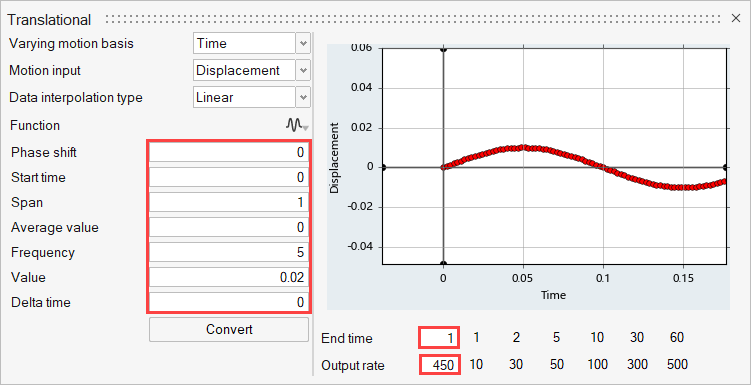This screenshot has height=385, width=751.
Task: Click the curve peak on the plot
Action: coord(523,147)
